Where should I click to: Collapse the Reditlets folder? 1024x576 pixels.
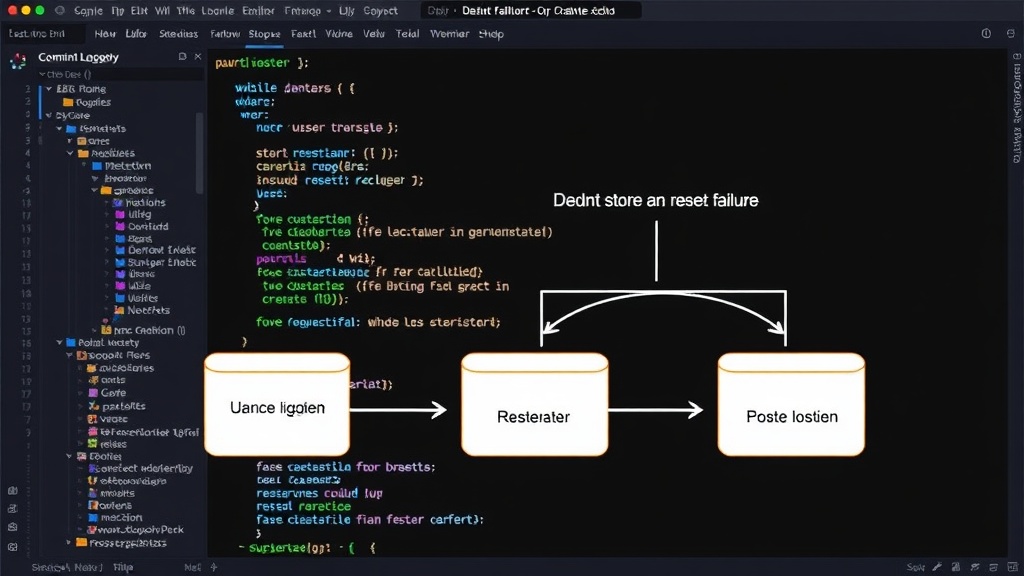70,153
